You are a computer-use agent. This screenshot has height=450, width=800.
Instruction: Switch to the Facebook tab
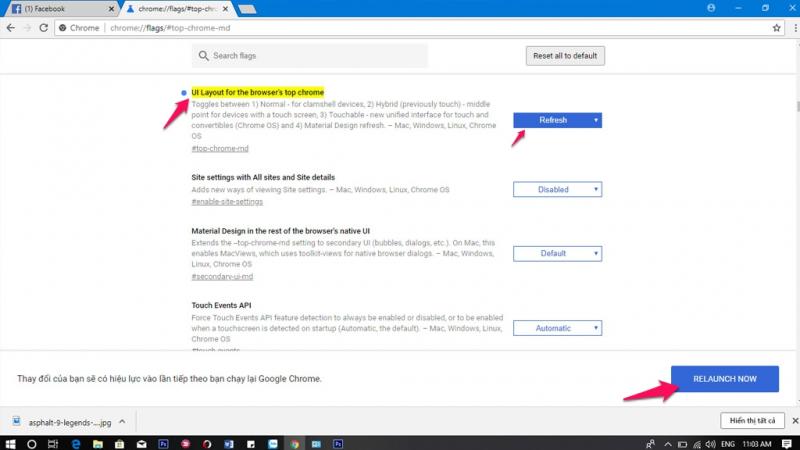(x=55, y=9)
